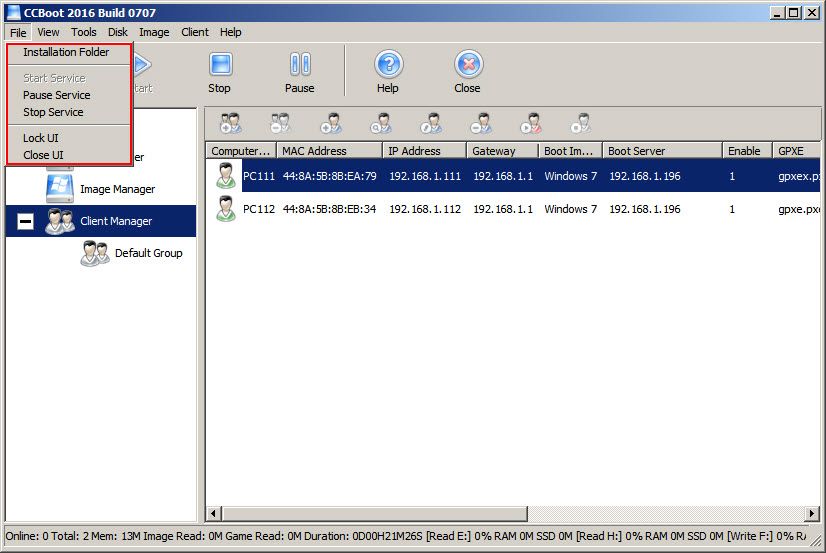Click the Boot Im... column header
826x553 pixels.
[x=571, y=151]
